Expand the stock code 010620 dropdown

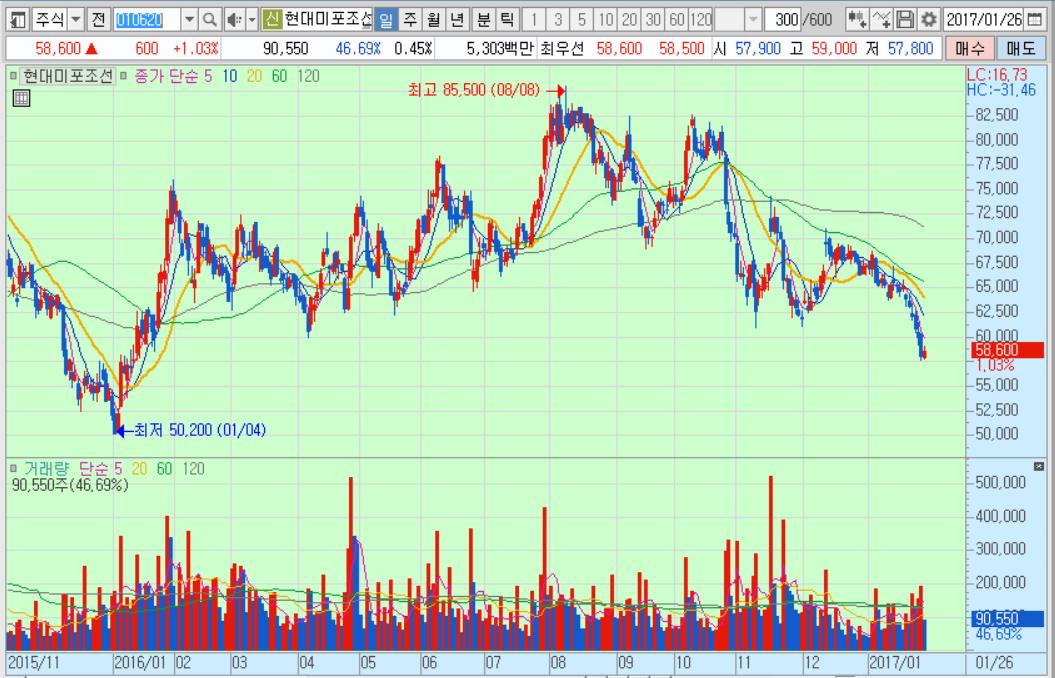point(189,20)
